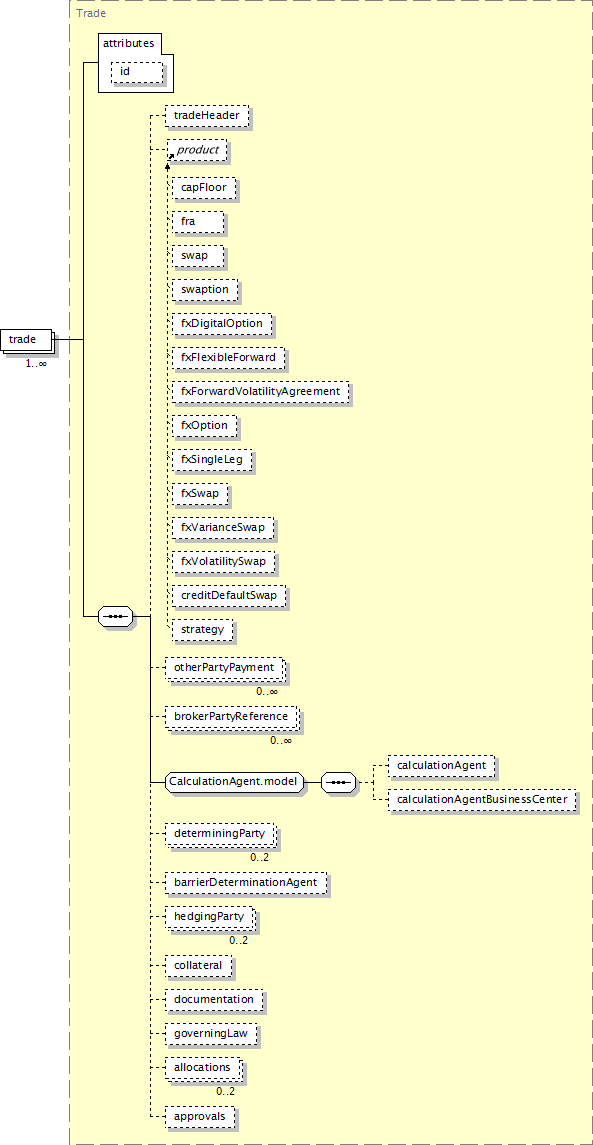Screen dimensions: 593x1145
Task: Select the tradeHeader element
Action: (x=207, y=115)
